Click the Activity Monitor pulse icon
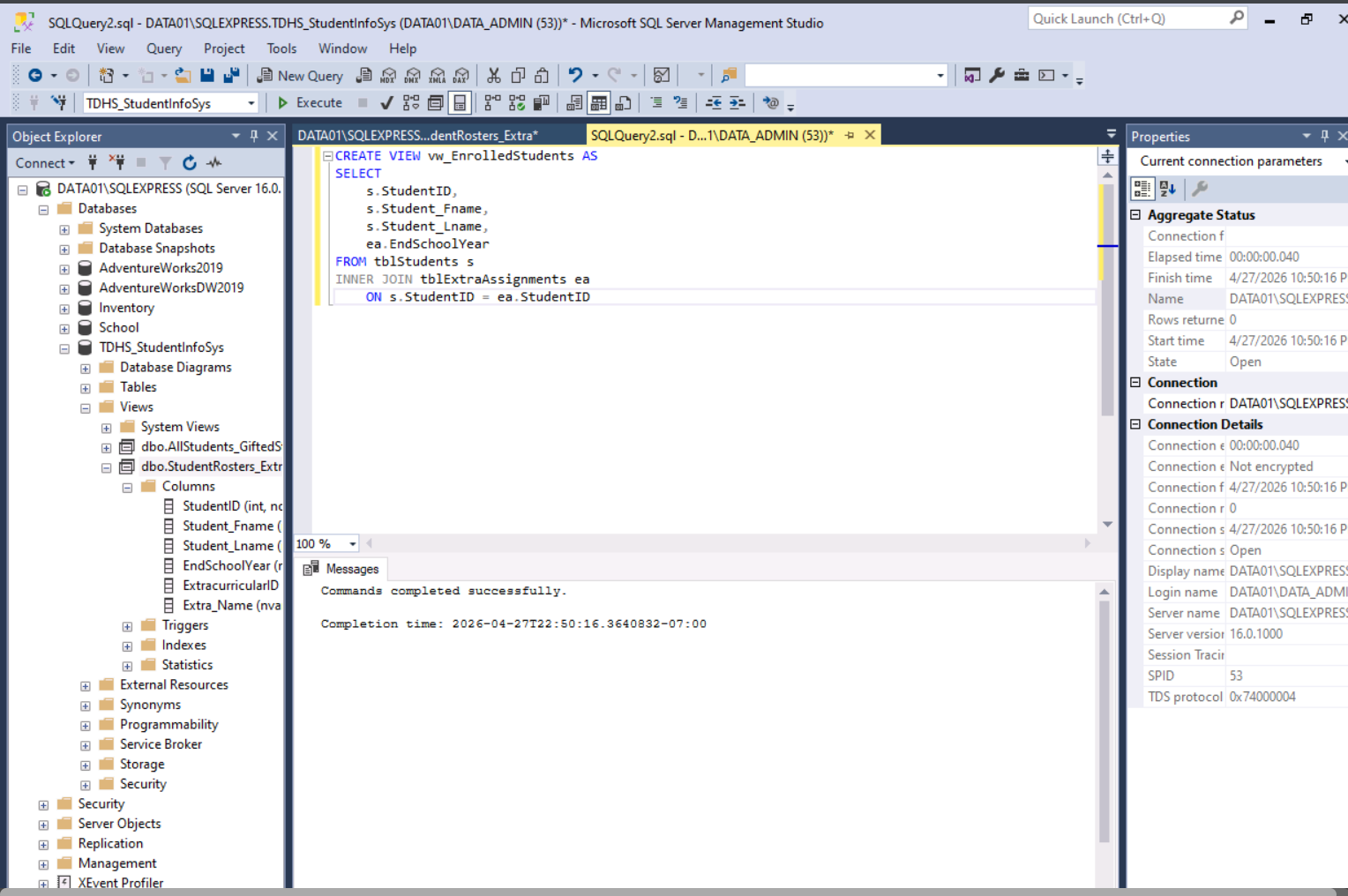Image resolution: width=1348 pixels, height=896 pixels. tap(214, 163)
